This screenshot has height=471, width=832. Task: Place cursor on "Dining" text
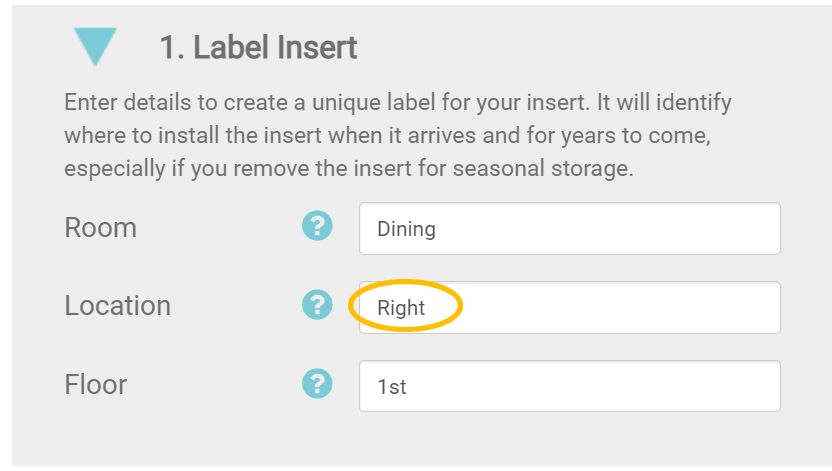tap(406, 229)
